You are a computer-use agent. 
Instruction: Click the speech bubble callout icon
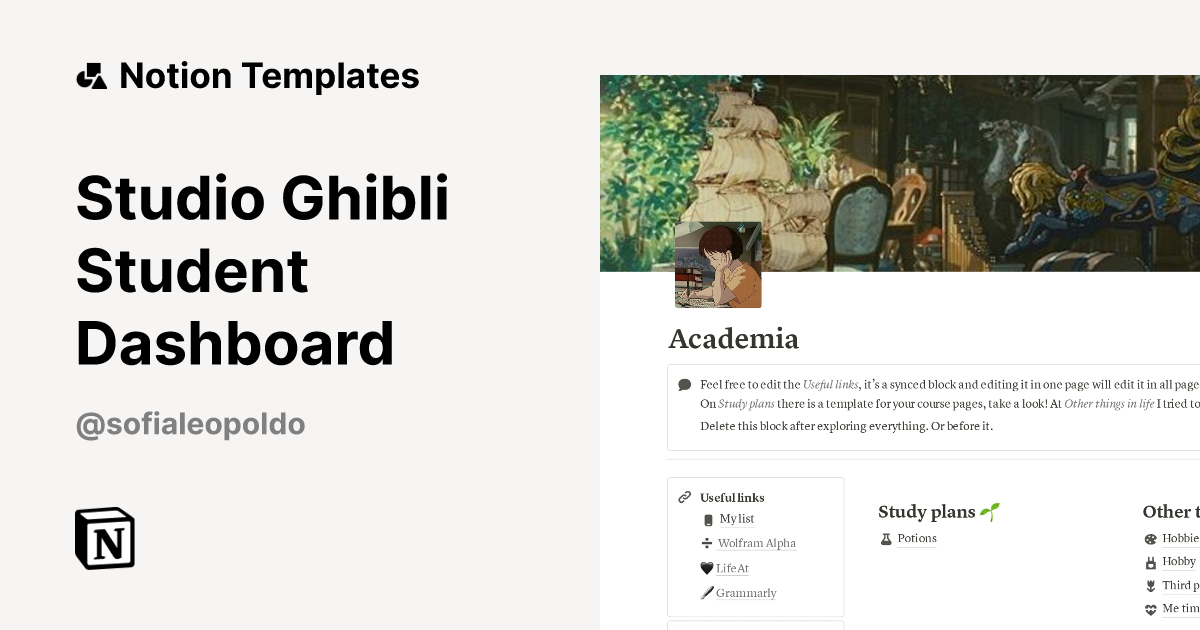tap(684, 385)
